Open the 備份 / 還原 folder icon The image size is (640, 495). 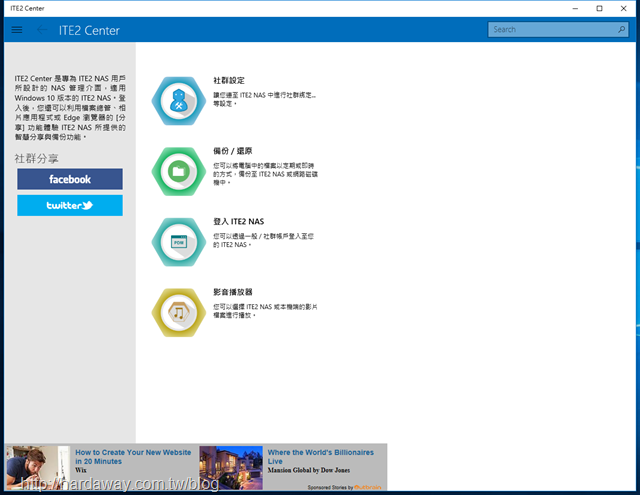point(179,171)
